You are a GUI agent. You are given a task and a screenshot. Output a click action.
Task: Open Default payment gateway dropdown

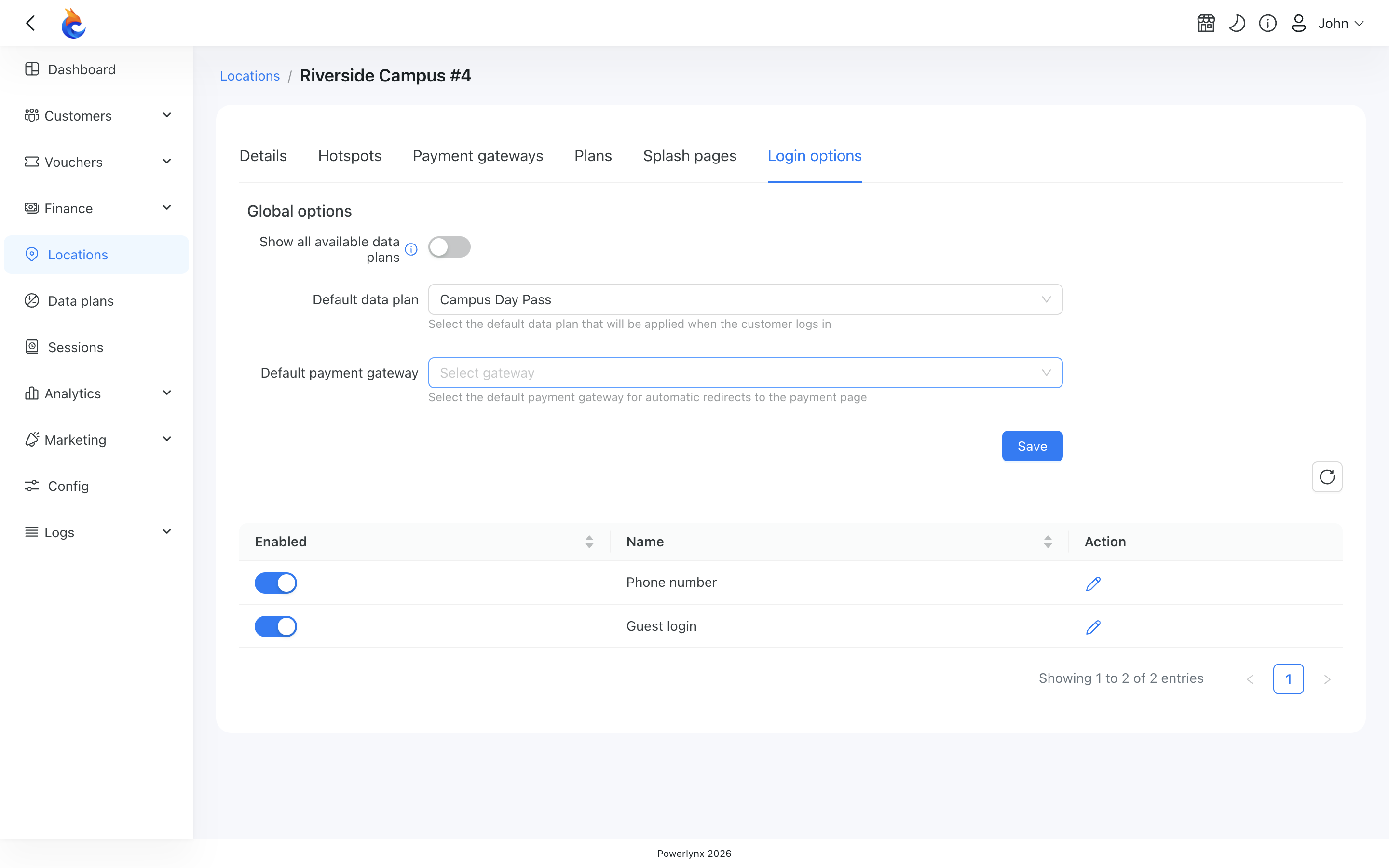pos(745,373)
